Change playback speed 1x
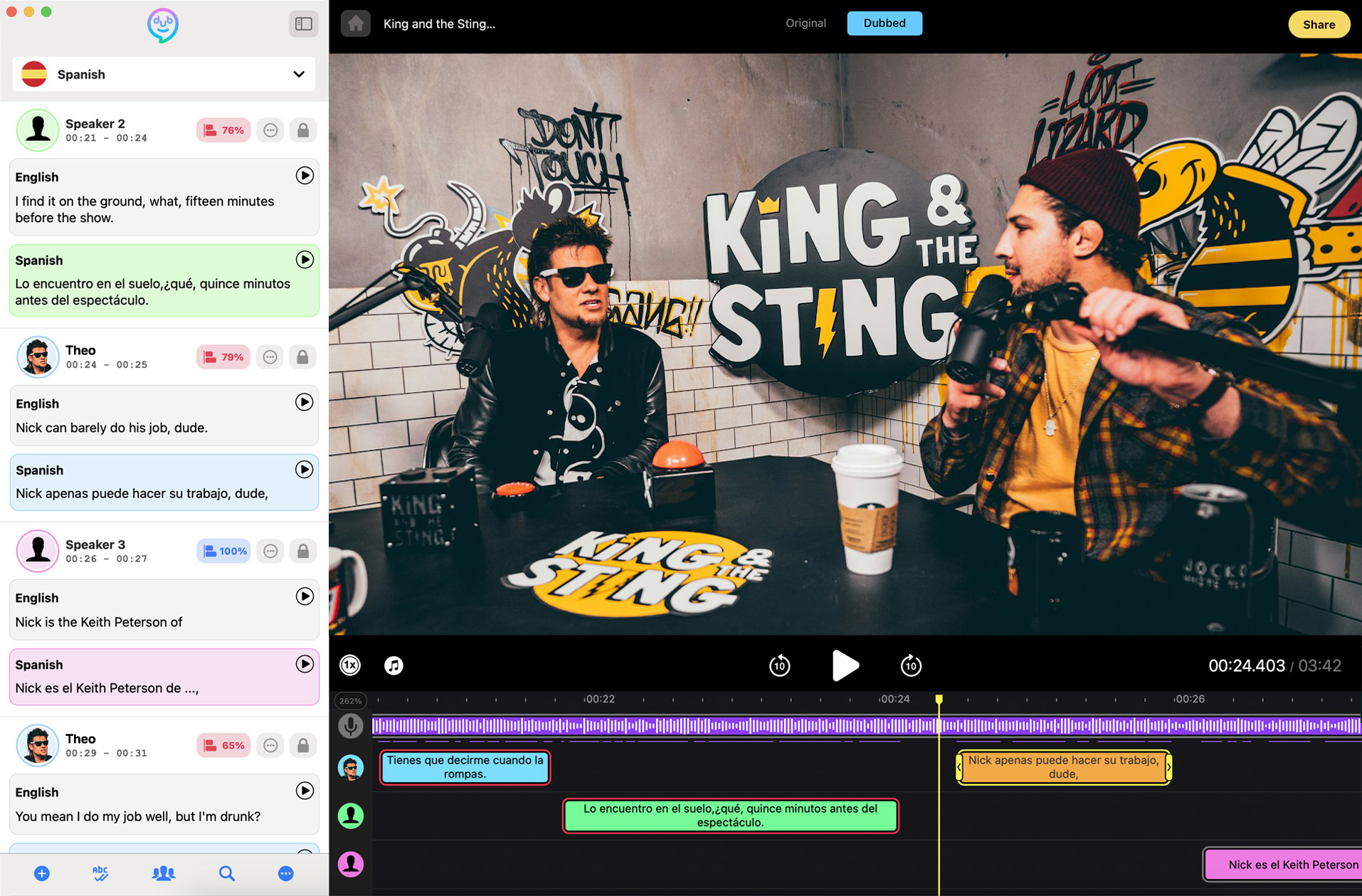1362x896 pixels. click(350, 665)
